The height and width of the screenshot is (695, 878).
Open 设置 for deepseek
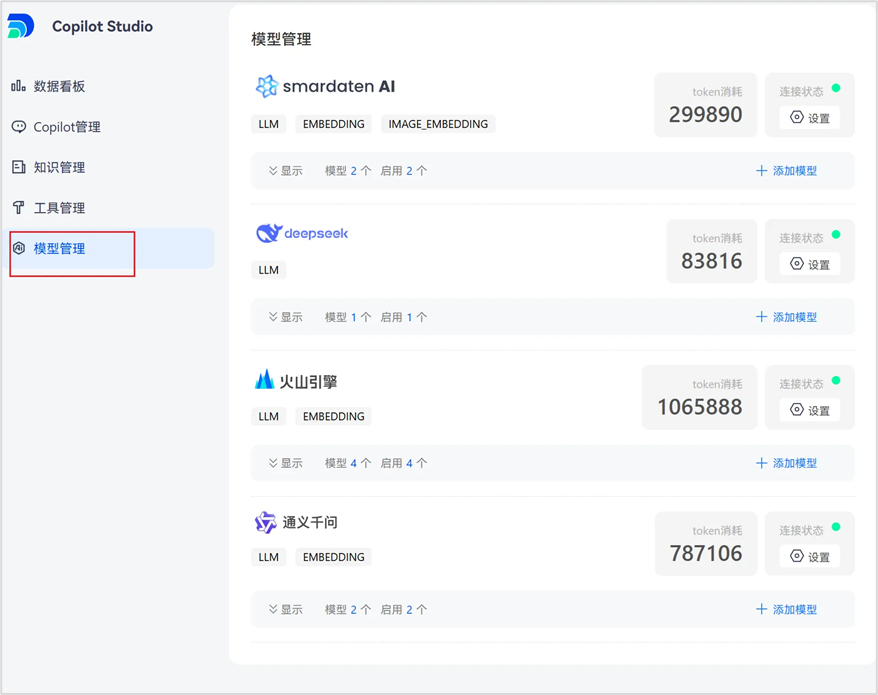(x=810, y=264)
